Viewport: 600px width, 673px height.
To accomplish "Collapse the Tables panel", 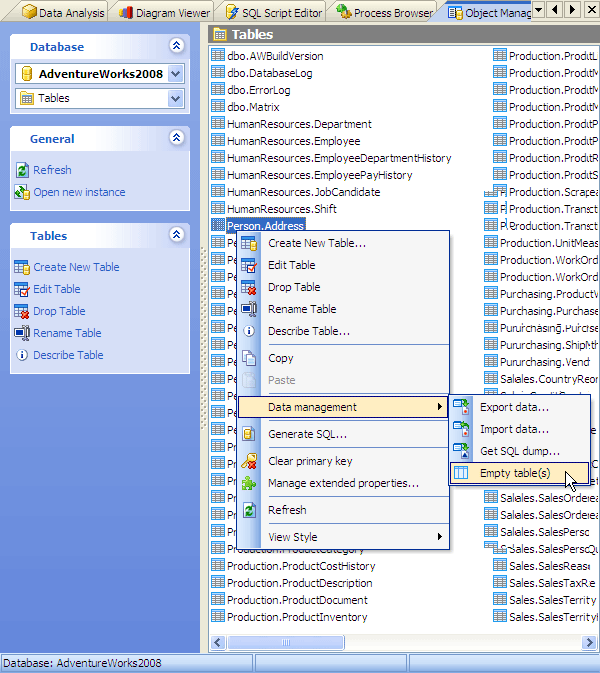I will point(176,235).
